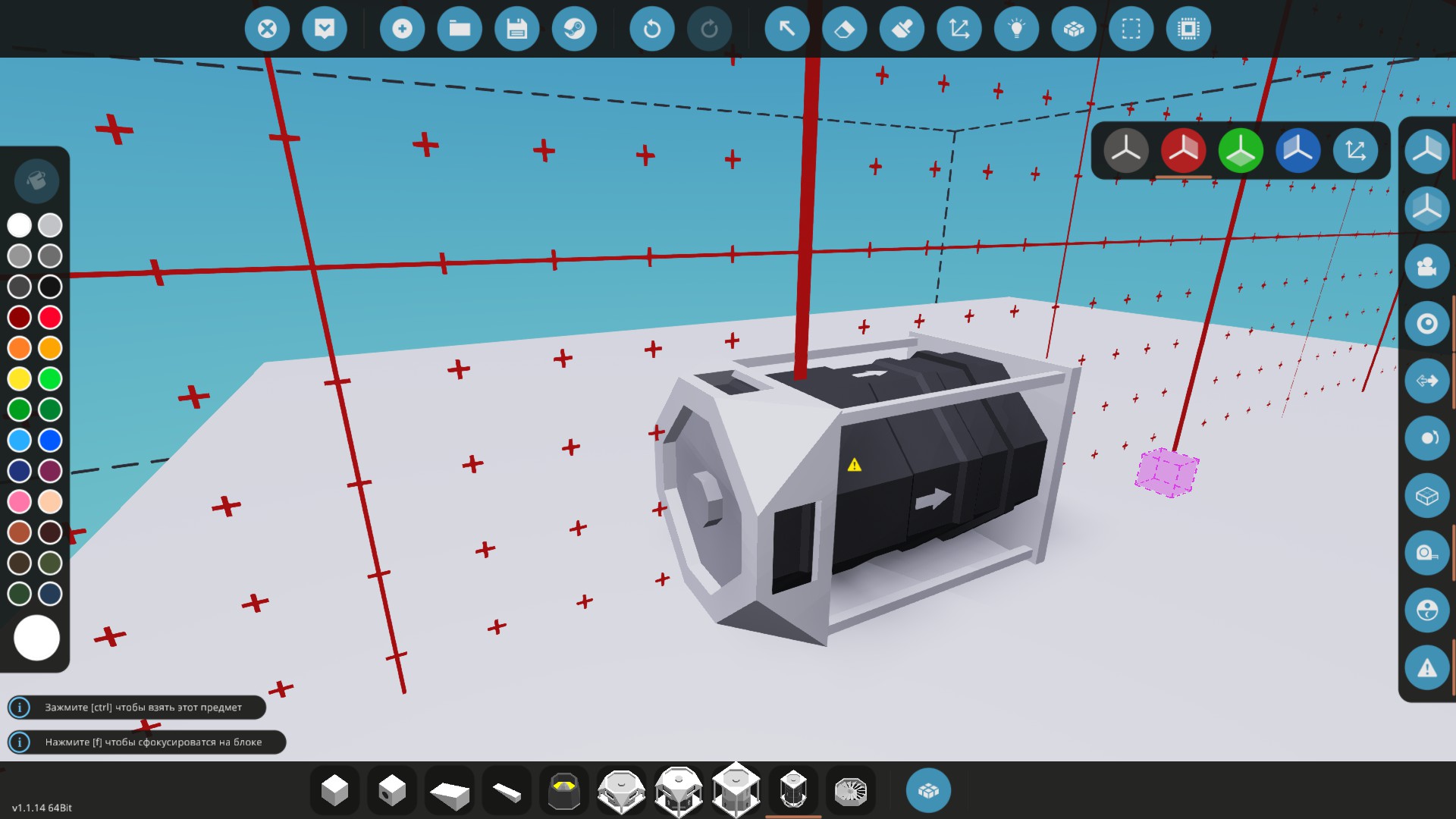Redo the last undone action

(709, 29)
